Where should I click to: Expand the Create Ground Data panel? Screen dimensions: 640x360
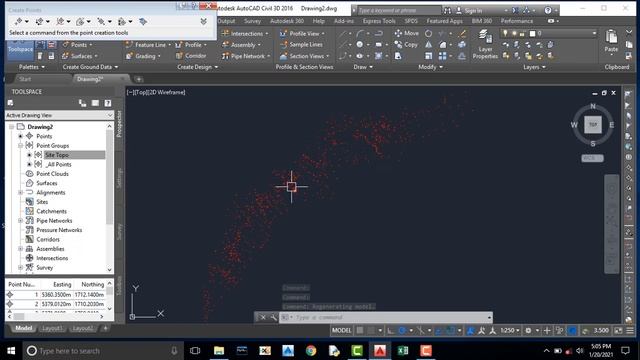pyautogui.click(x=90, y=67)
